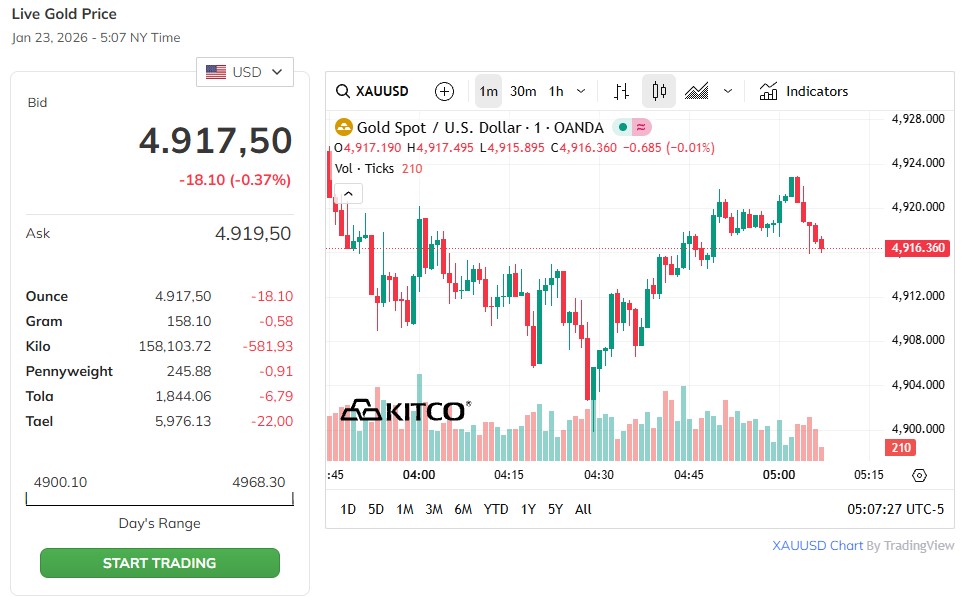964x597 pixels.
Task: Select the YTD date range tab
Action: (x=496, y=509)
